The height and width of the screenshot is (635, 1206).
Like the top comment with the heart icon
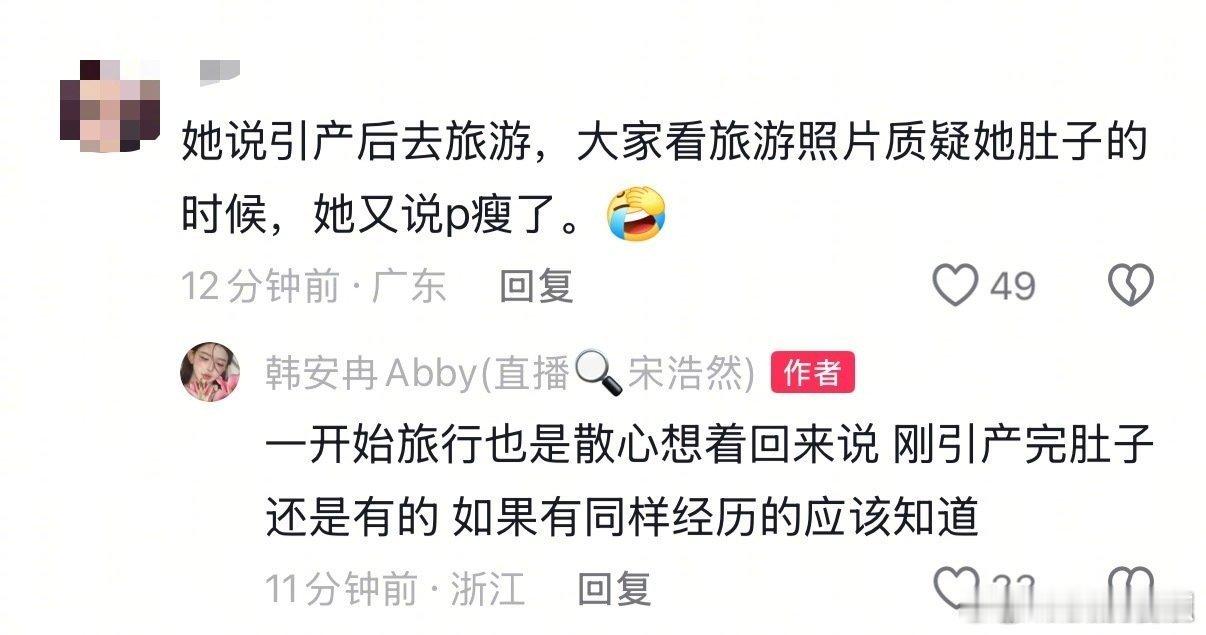point(955,286)
